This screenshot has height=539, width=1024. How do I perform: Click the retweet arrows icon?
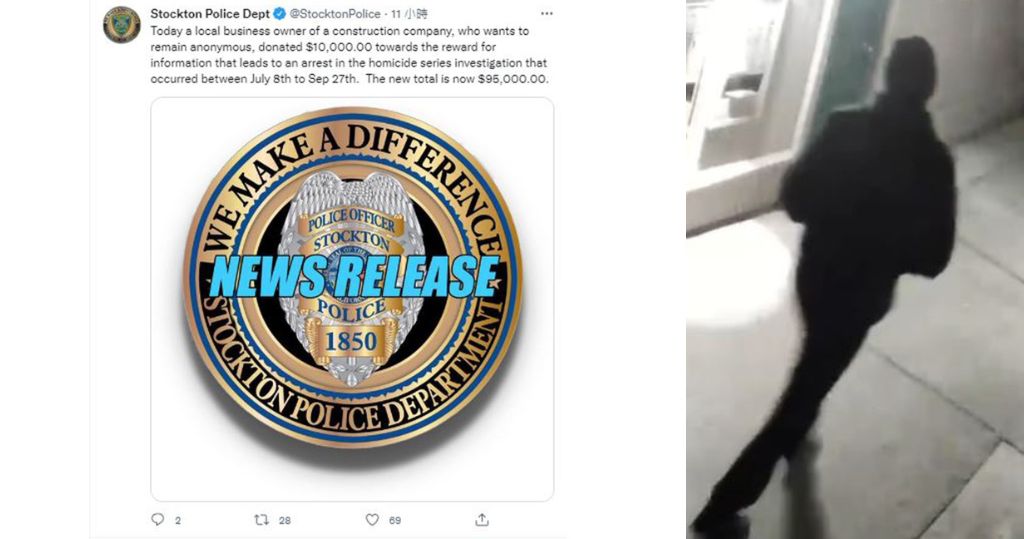click(x=261, y=520)
